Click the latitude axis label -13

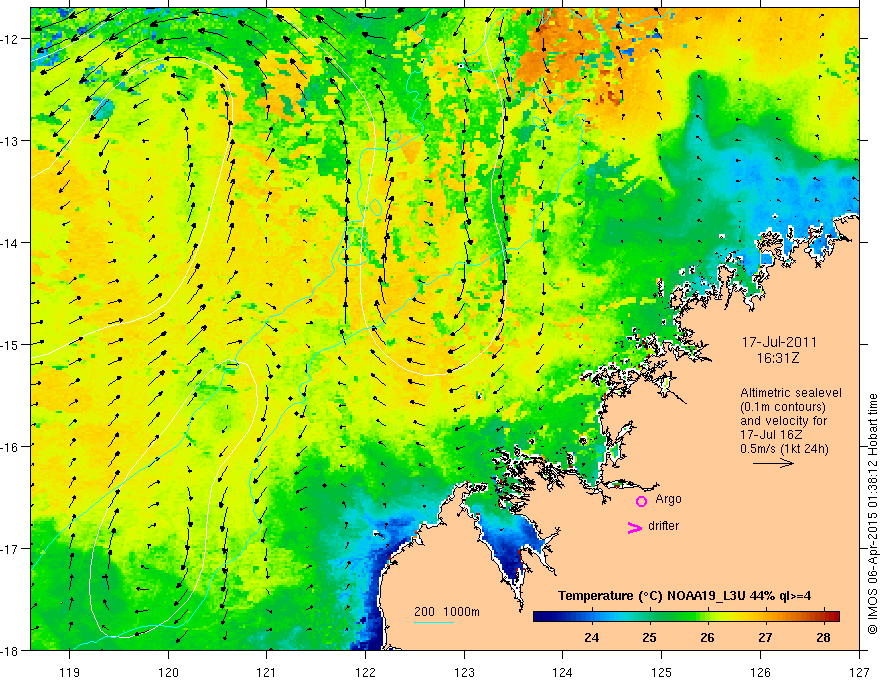[10, 141]
